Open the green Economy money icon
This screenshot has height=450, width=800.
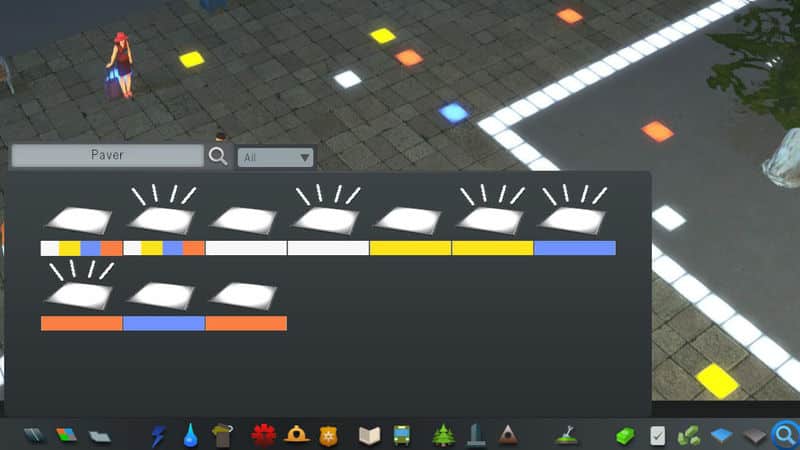[625, 435]
